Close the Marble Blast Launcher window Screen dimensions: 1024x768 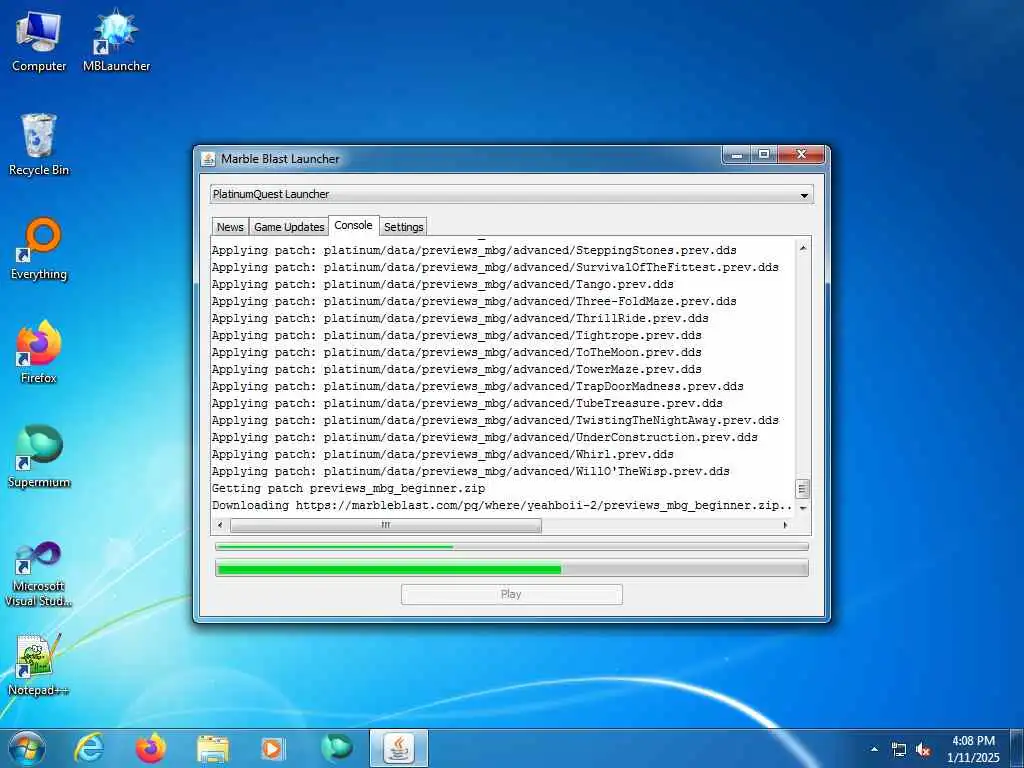tap(801, 155)
